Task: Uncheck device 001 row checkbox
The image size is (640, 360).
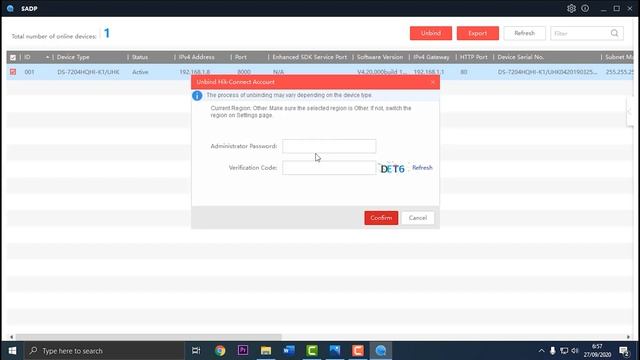Action: (13, 72)
